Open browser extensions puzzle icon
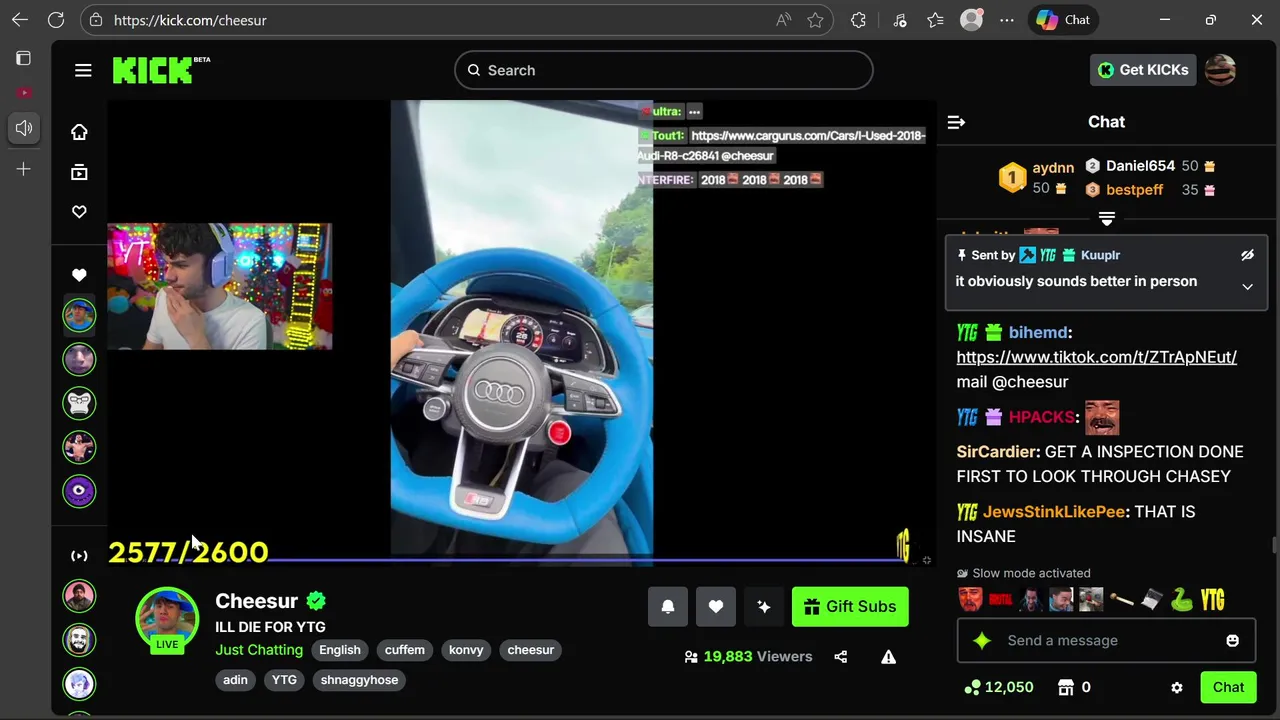Screen dimensions: 1280x720 858,20
